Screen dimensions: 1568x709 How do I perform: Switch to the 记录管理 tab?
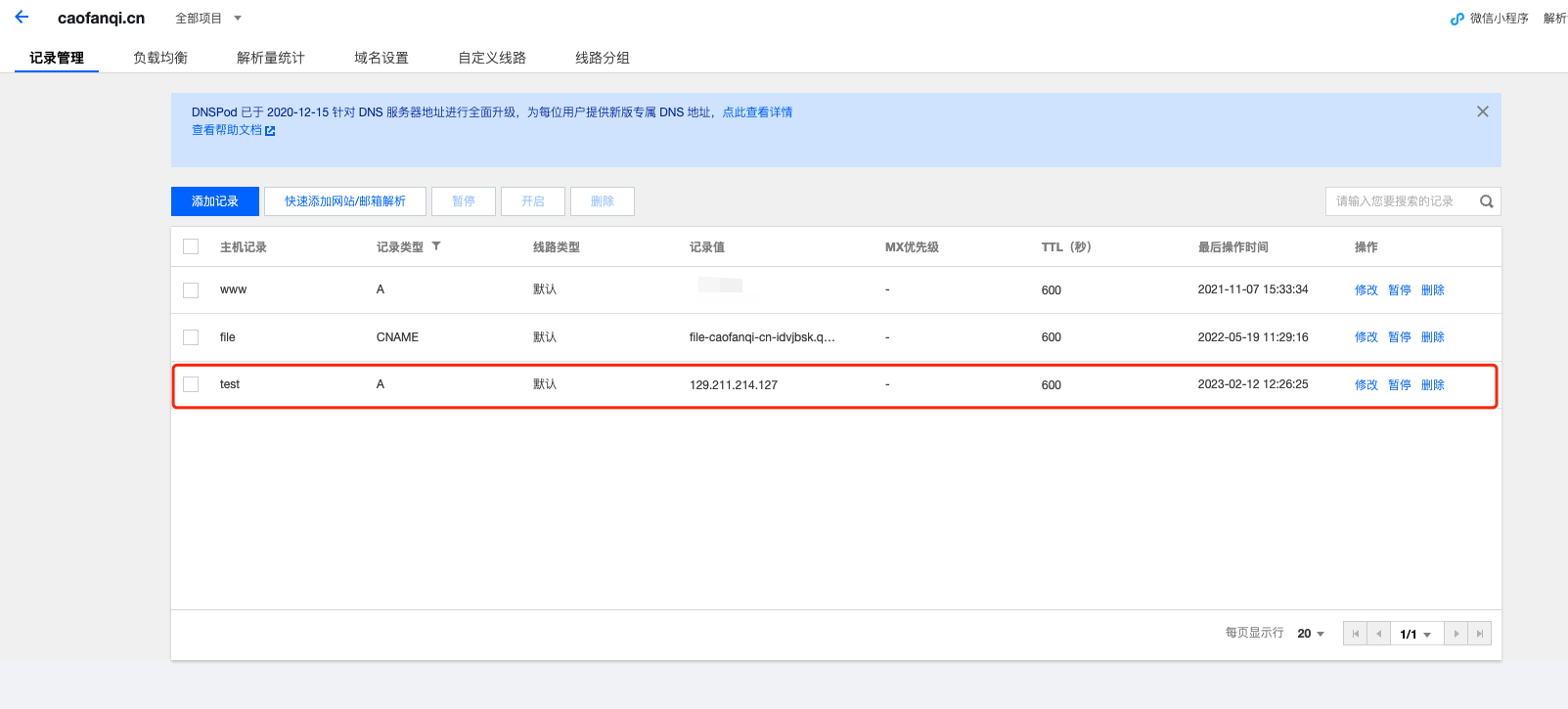point(57,58)
